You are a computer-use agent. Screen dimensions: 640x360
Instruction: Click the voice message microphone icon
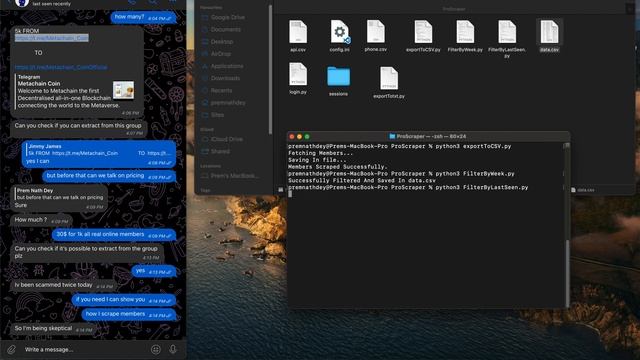[x=173, y=349]
